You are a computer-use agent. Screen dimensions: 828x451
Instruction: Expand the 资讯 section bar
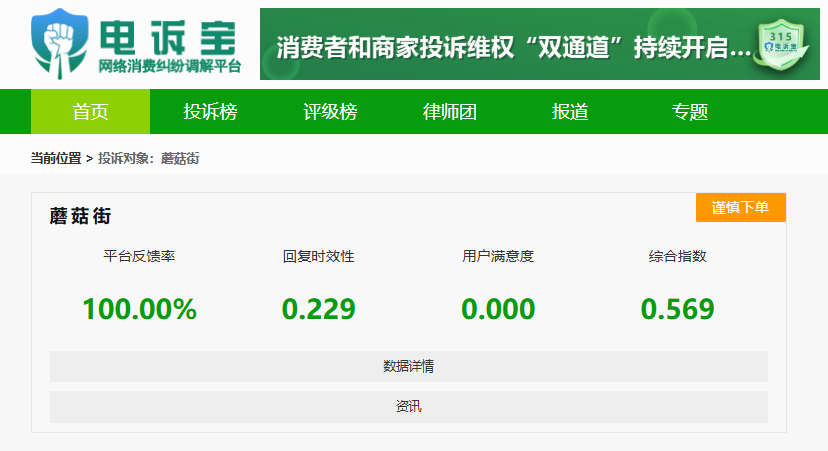tap(409, 407)
